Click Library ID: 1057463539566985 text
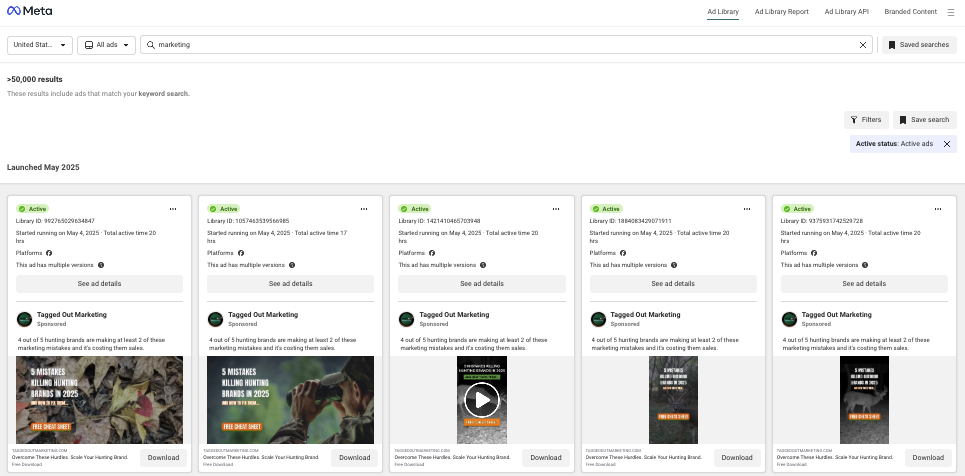Screen dimensions: 965x476 248,221
